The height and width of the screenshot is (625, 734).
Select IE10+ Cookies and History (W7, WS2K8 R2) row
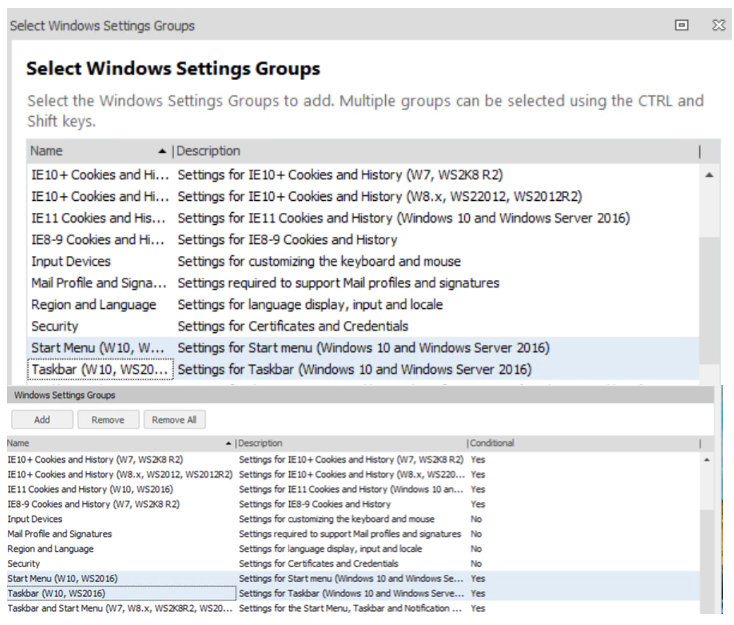point(353,460)
